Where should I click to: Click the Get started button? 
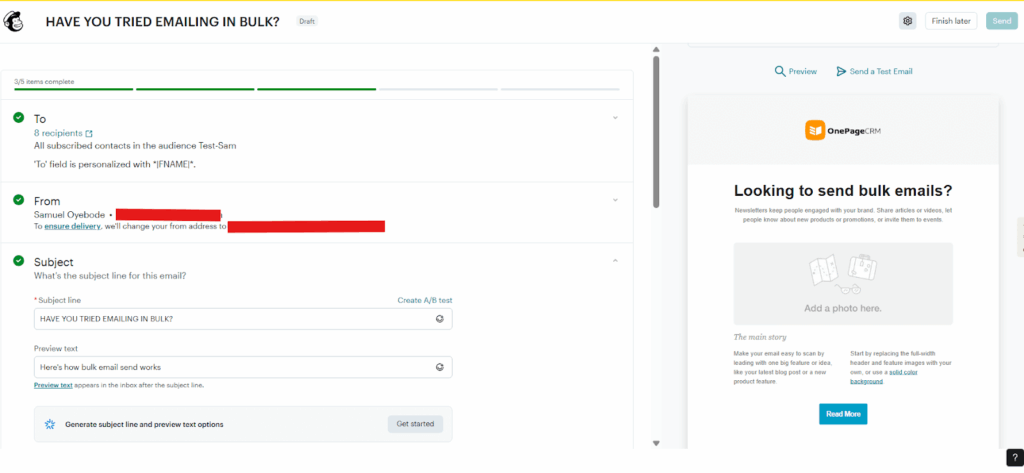point(415,424)
